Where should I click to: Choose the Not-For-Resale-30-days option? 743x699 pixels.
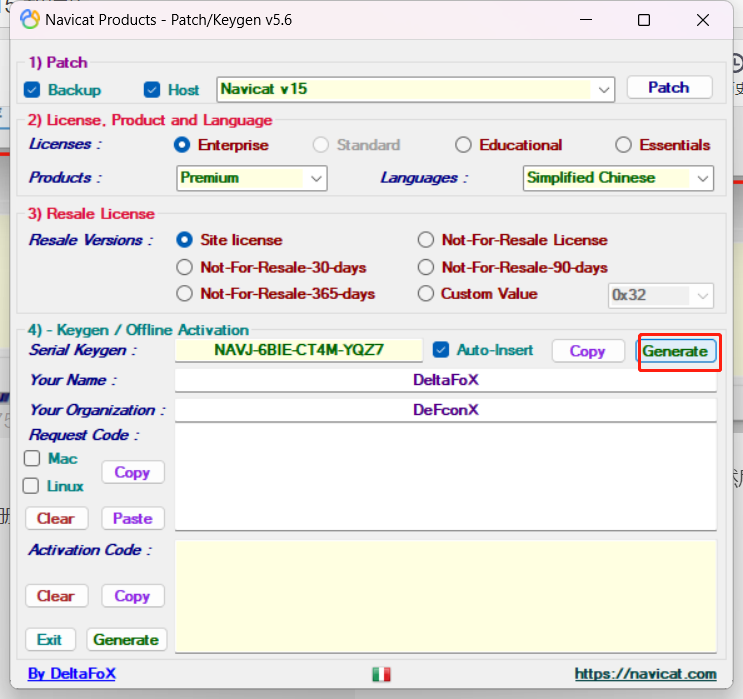click(184, 267)
